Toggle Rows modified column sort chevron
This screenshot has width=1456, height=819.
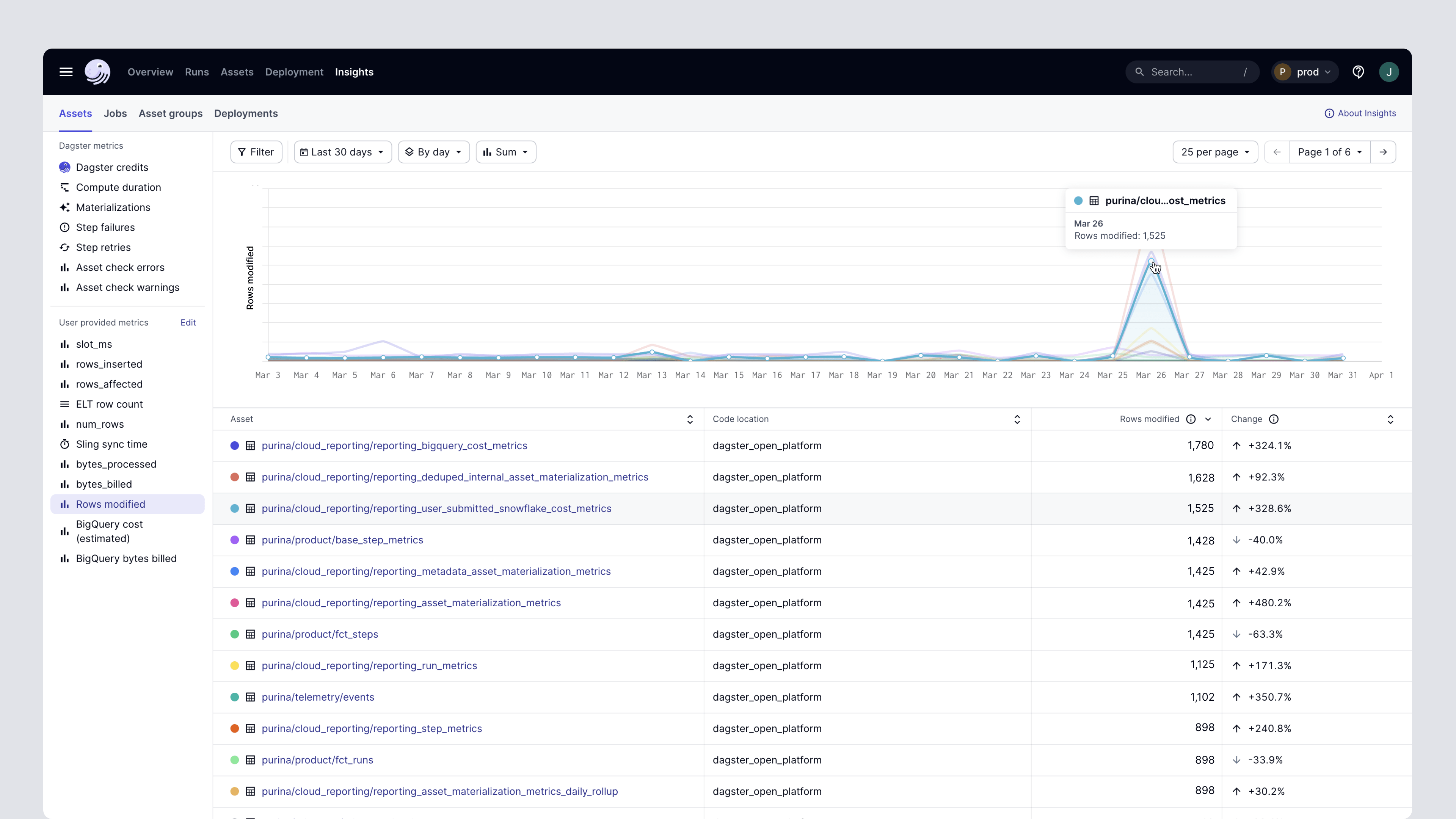[x=1208, y=419]
